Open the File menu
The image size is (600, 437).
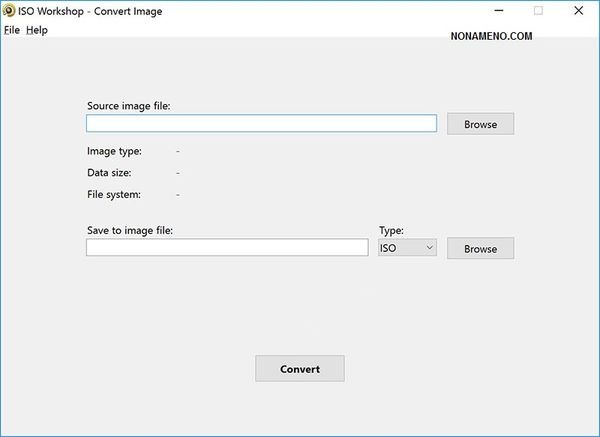12,30
